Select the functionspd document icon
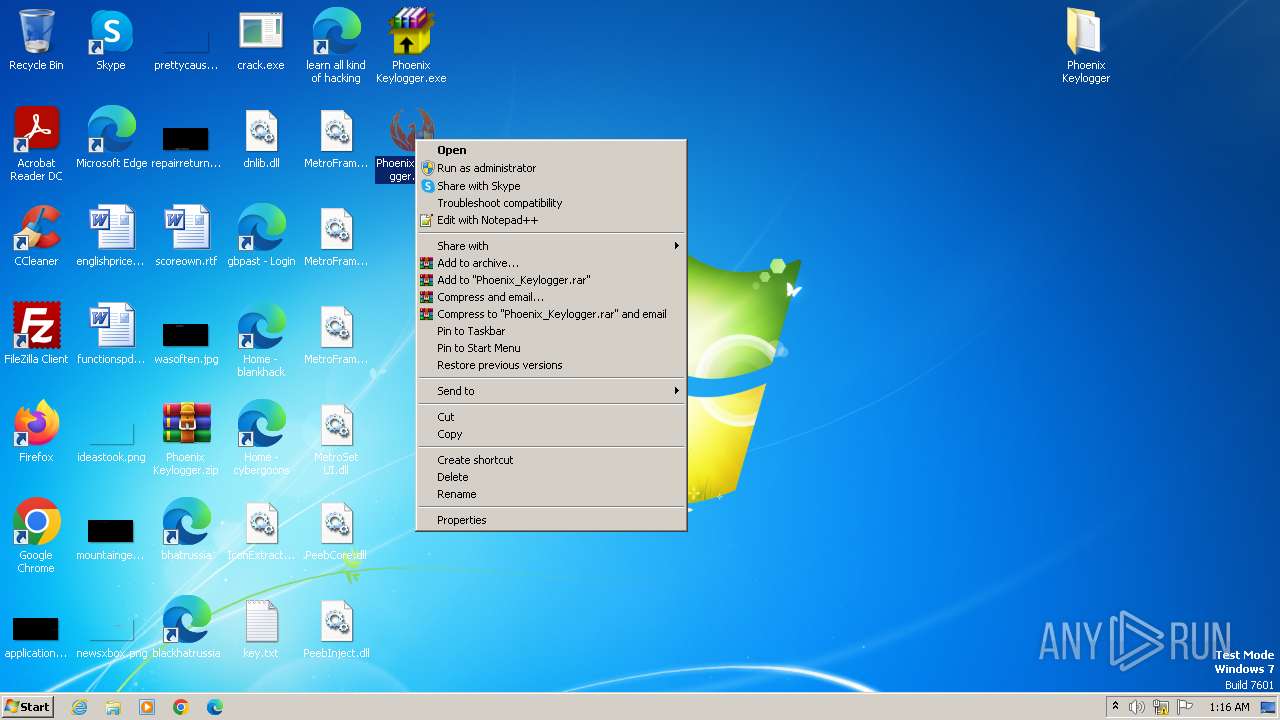Image resolution: width=1280 pixels, height=720 pixels. coord(111,334)
